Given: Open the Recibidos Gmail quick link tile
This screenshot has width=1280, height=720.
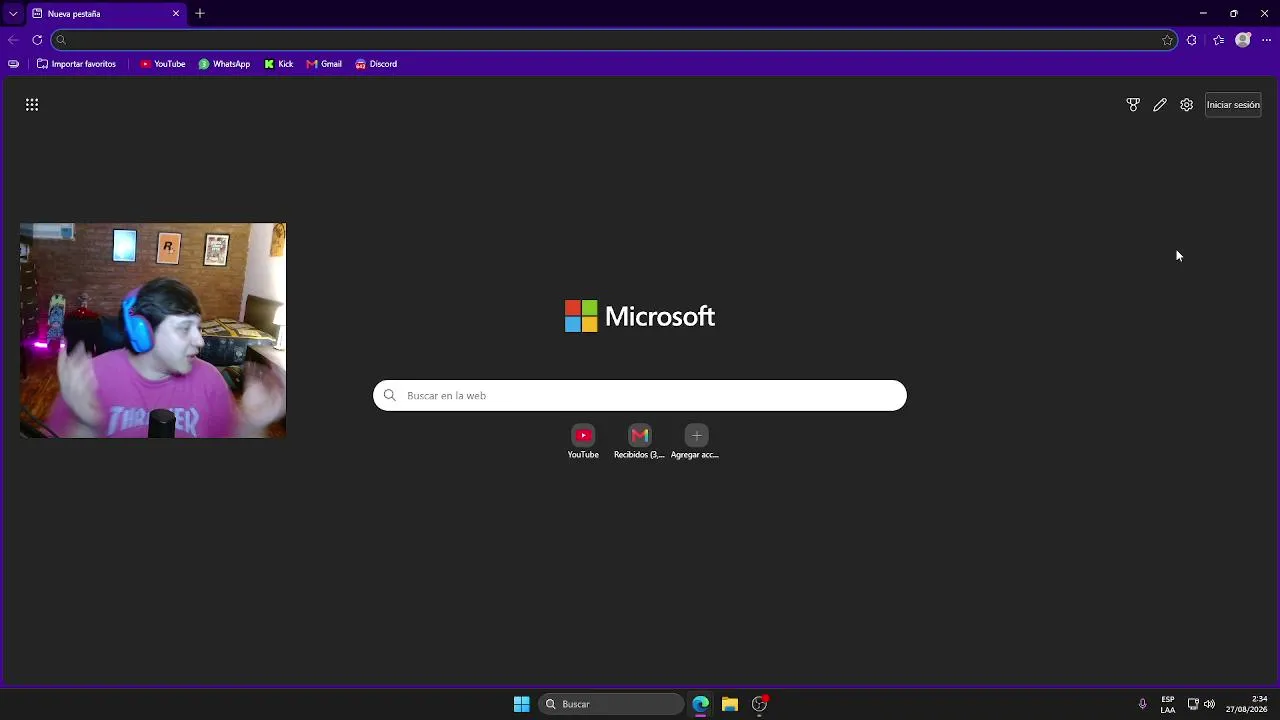Looking at the screenshot, I should [640, 442].
